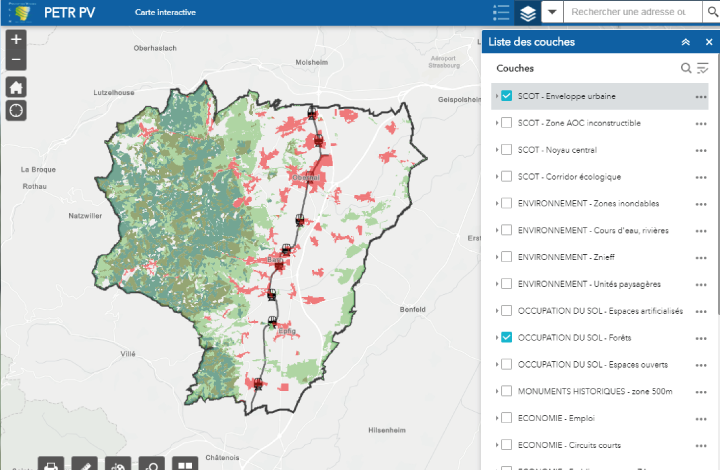Screen dimensions: 720x470
Task: Enable SCOT - Noyau central layer
Action: (506, 150)
